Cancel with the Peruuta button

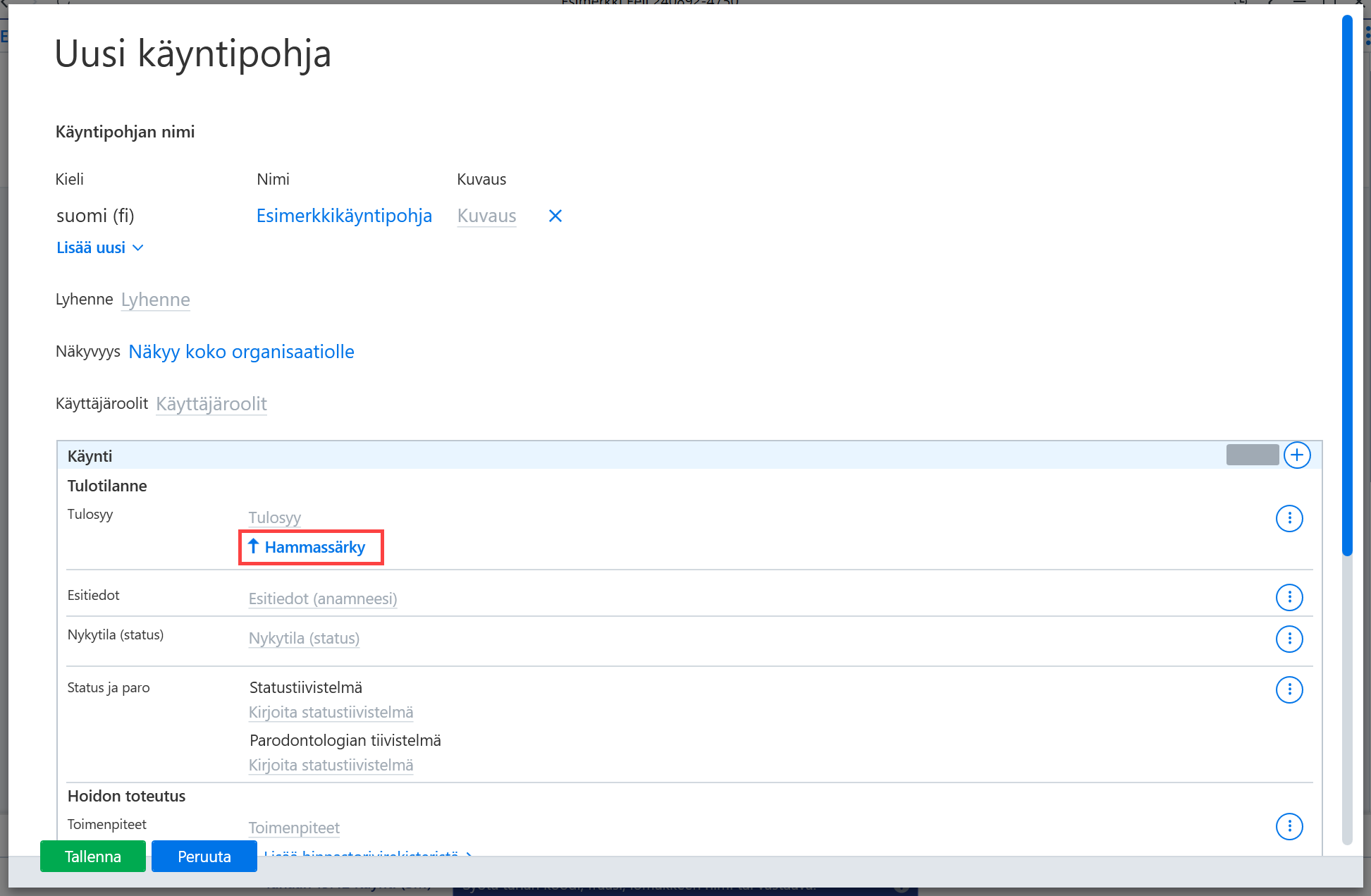click(x=204, y=857)
